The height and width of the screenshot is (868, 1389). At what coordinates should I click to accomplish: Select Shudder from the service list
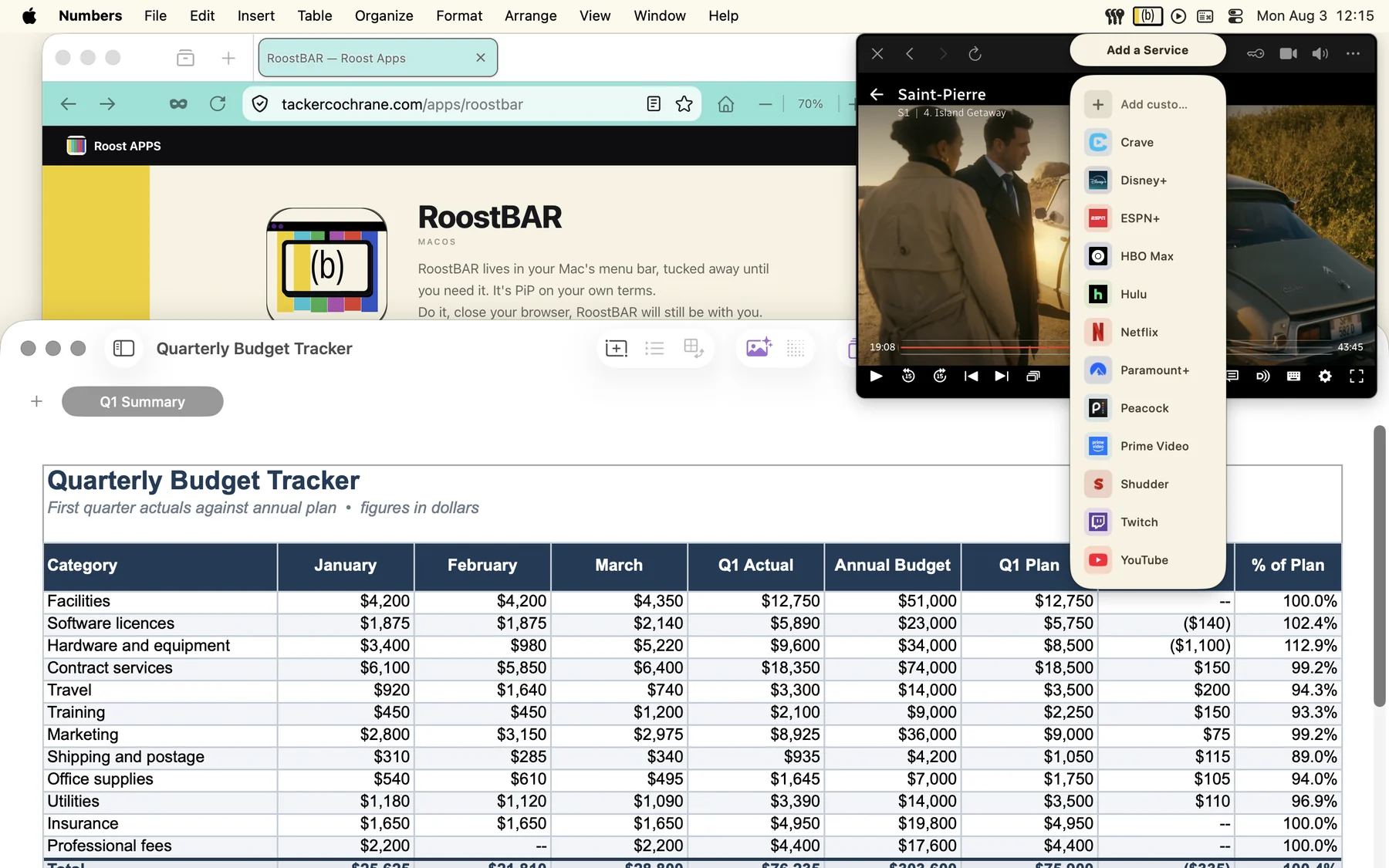coord(1147,484)
